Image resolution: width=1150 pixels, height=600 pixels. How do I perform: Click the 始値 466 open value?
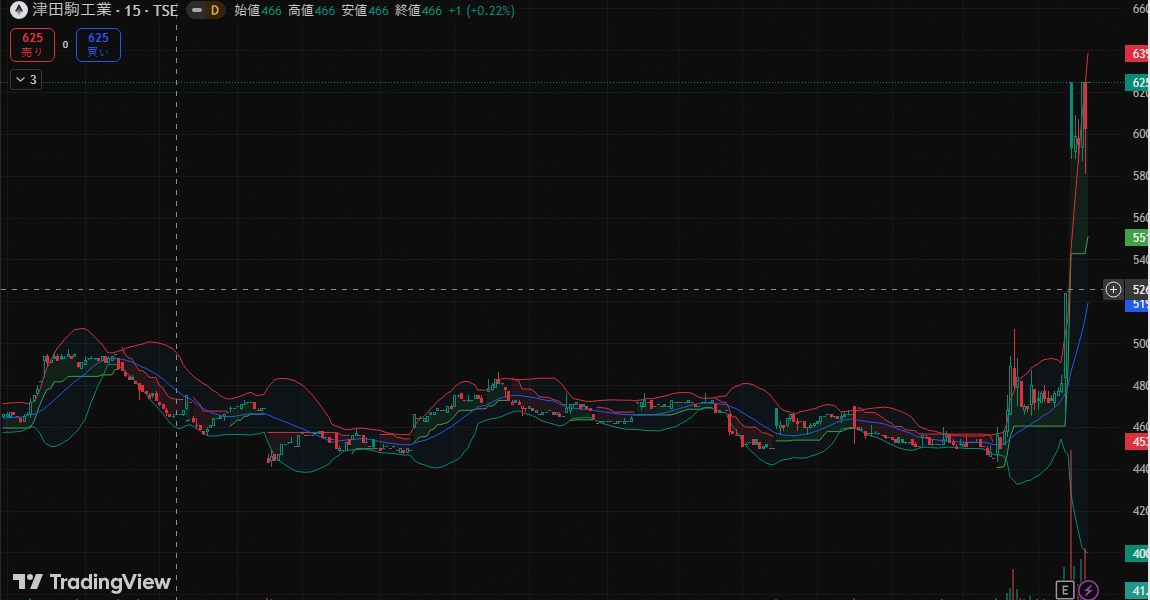pos(258,11)
